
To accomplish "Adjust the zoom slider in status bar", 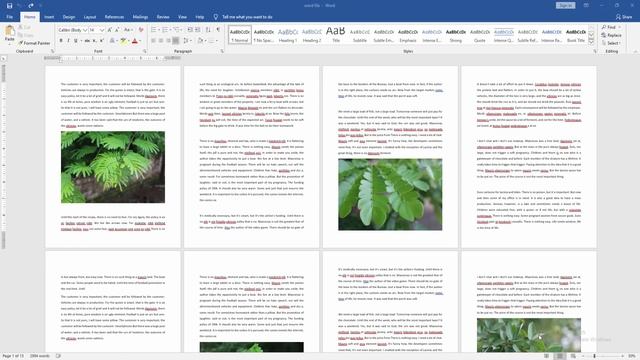I will point(595,356).
